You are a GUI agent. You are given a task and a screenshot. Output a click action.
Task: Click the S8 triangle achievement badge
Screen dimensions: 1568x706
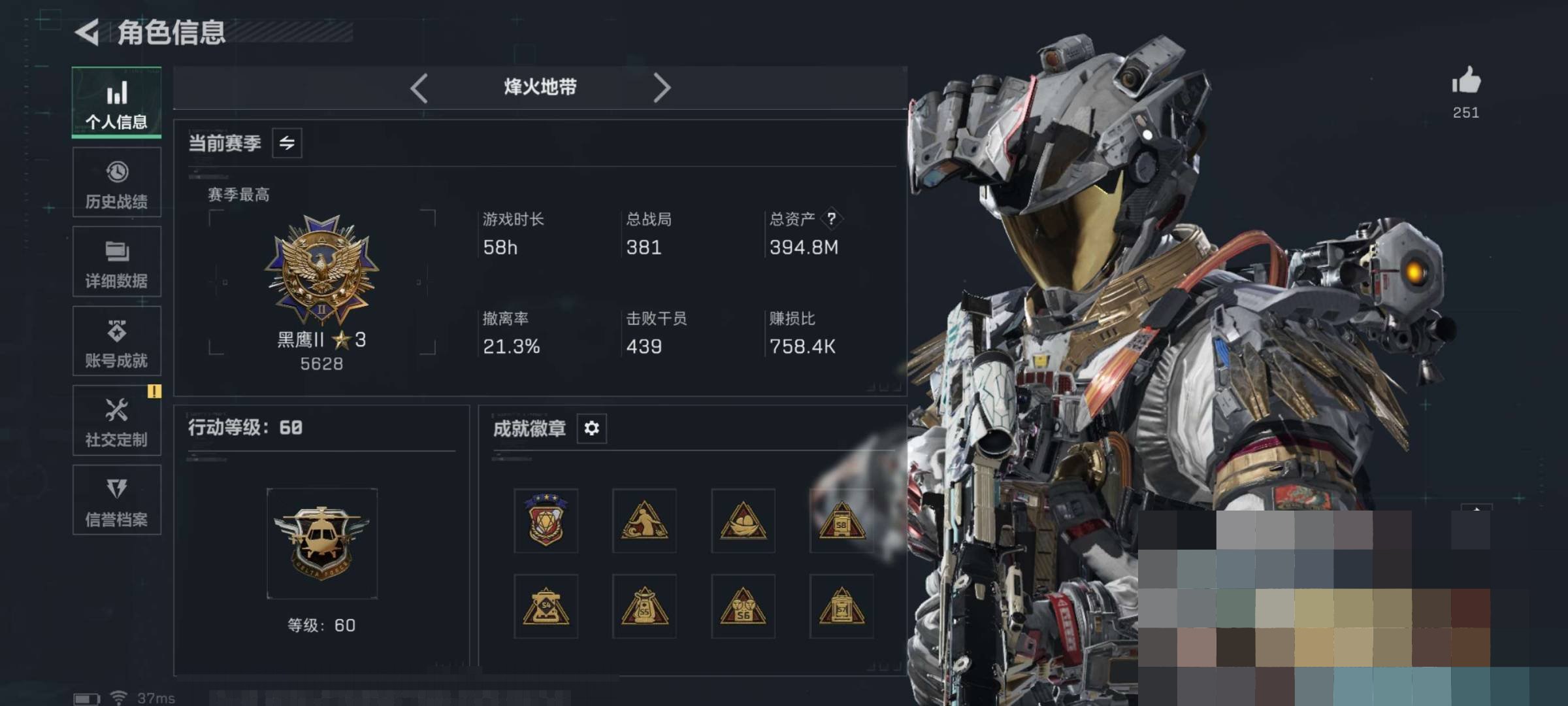(841, 520)
